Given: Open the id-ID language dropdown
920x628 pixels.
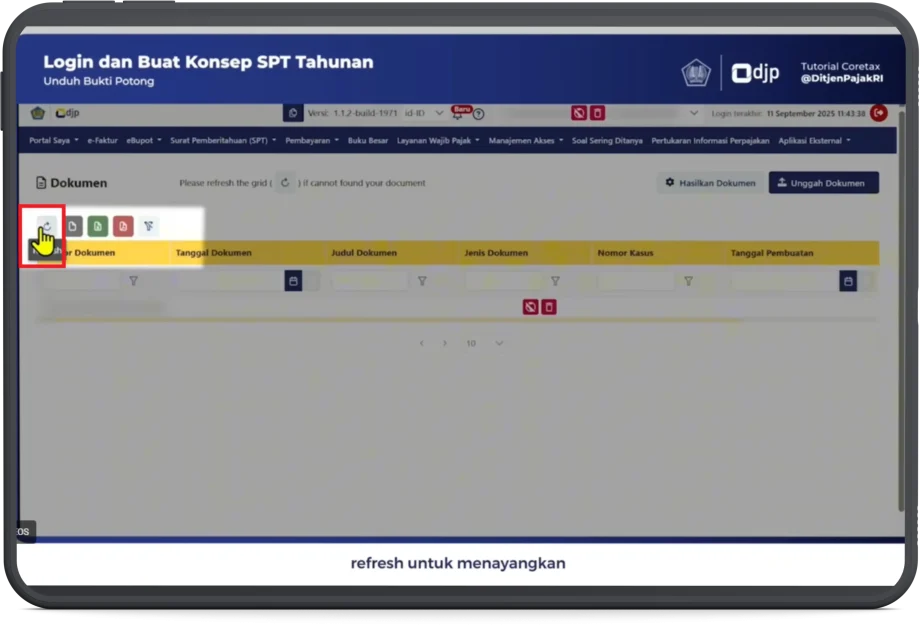Looking at the screenshot, I should click(424, 113).
